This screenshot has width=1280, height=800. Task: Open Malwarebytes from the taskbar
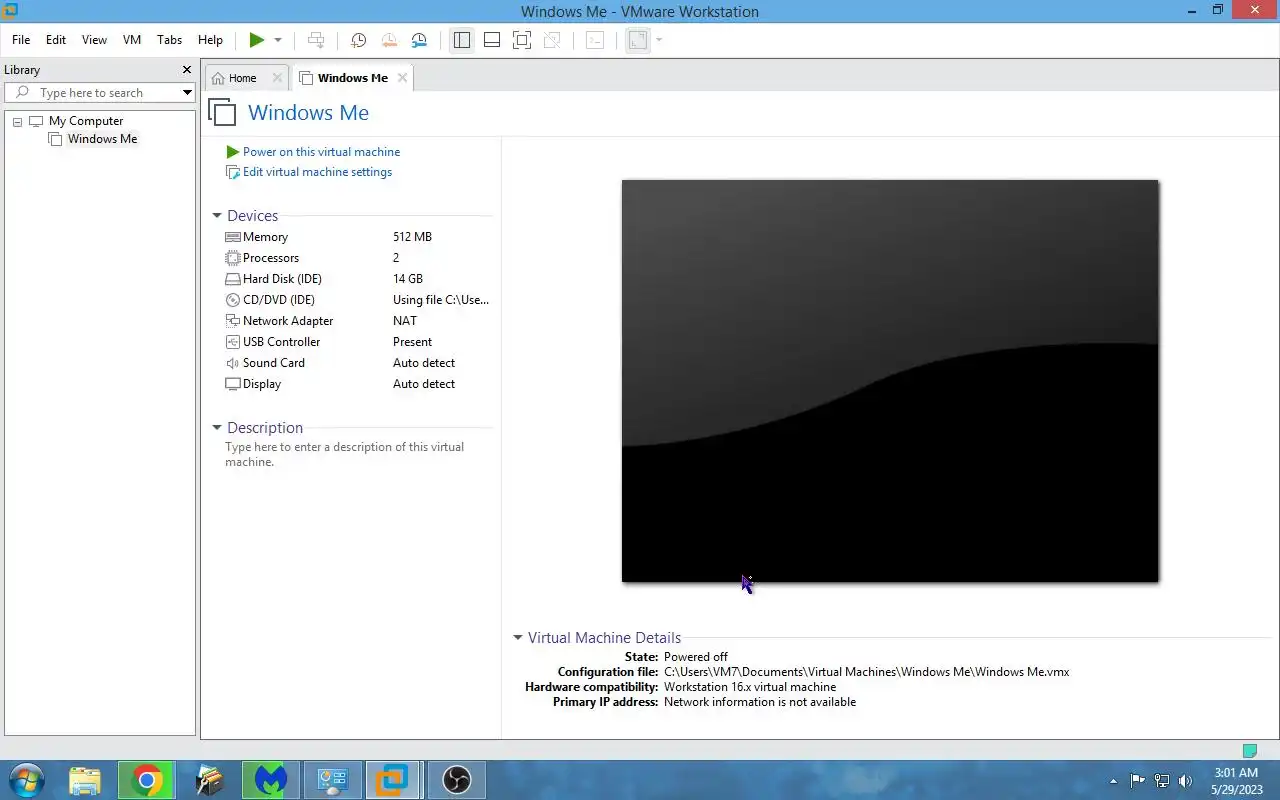[270, 780]
